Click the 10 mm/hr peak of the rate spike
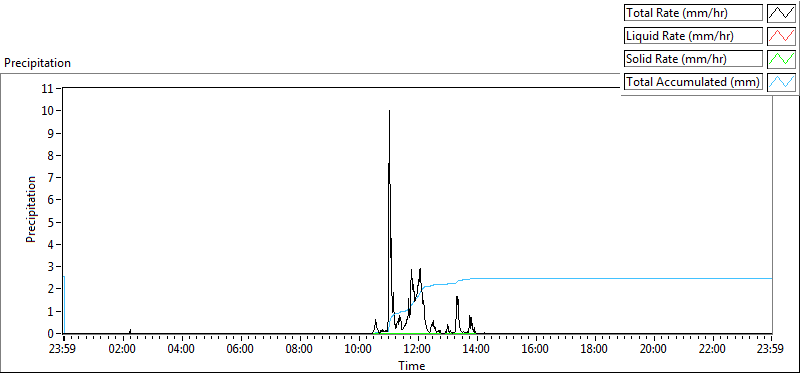800x373 pixels. tap(389, 111)
